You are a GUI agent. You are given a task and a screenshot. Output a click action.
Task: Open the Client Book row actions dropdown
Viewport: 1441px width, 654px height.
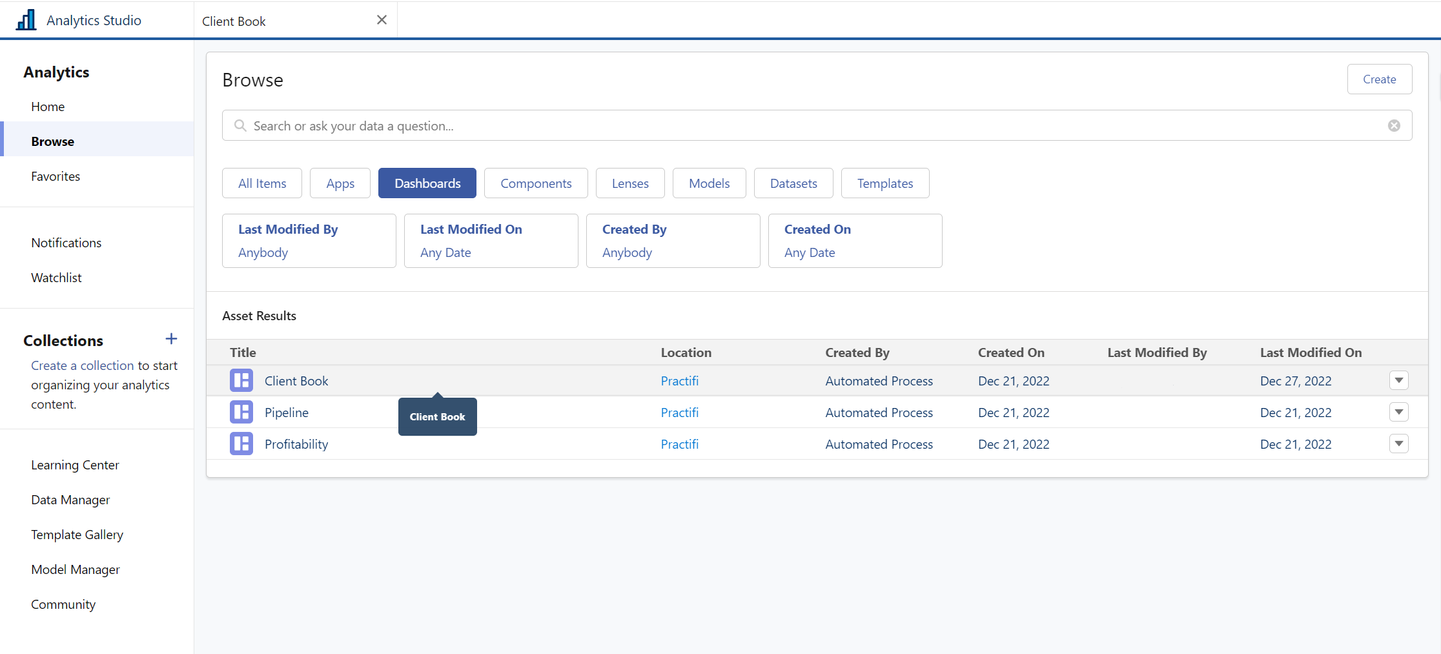click(x=1399, y=380)
